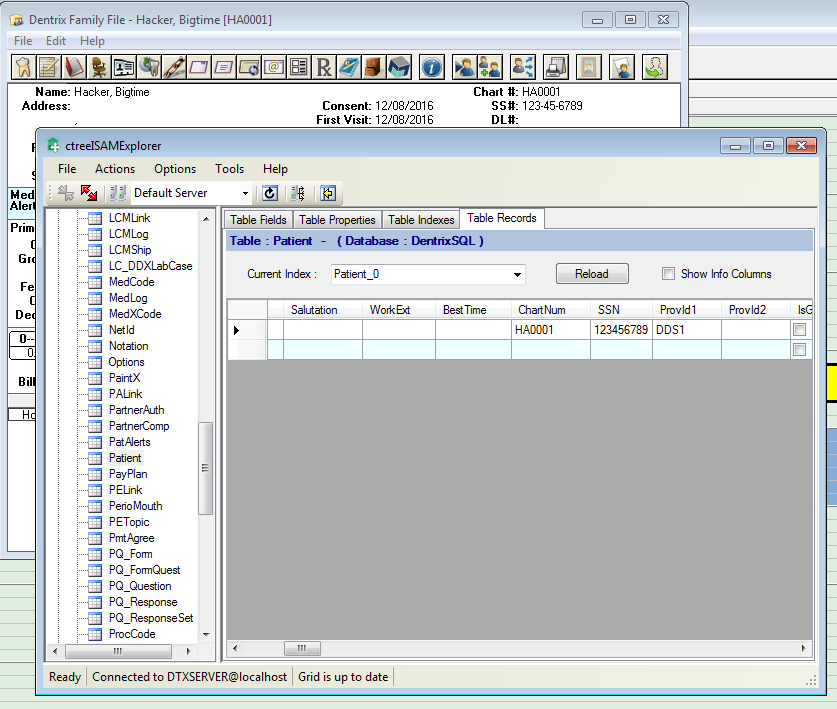Screen dimensions: 837x709
Task: Click the person-with-branching-arrows icon in Dentrix
Action: pyautogui.click(x=523, y=67)
